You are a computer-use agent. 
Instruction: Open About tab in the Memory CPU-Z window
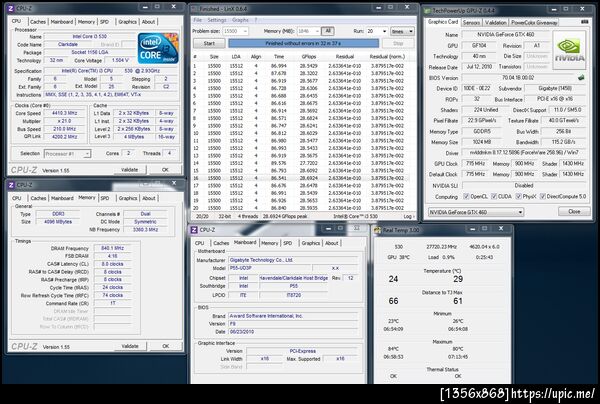149,198
